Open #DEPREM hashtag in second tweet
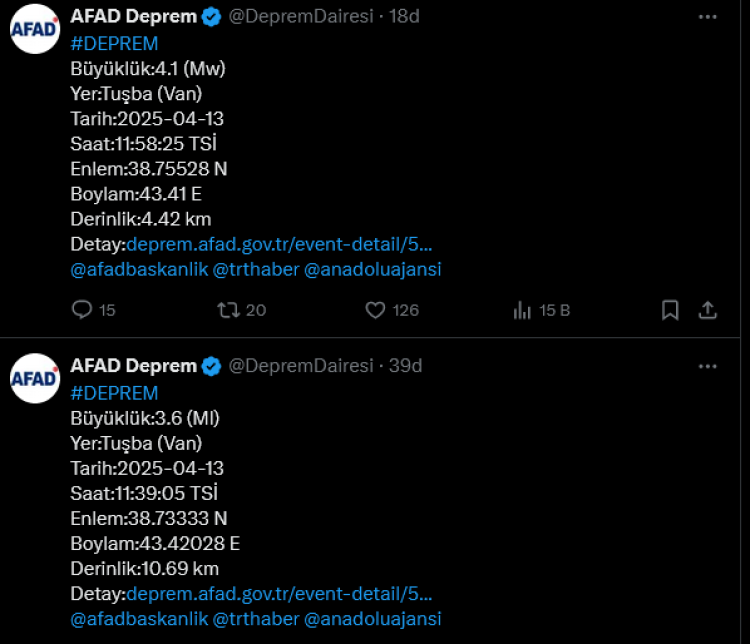This screenshot has width=750, height=644. tap(114, 392)
